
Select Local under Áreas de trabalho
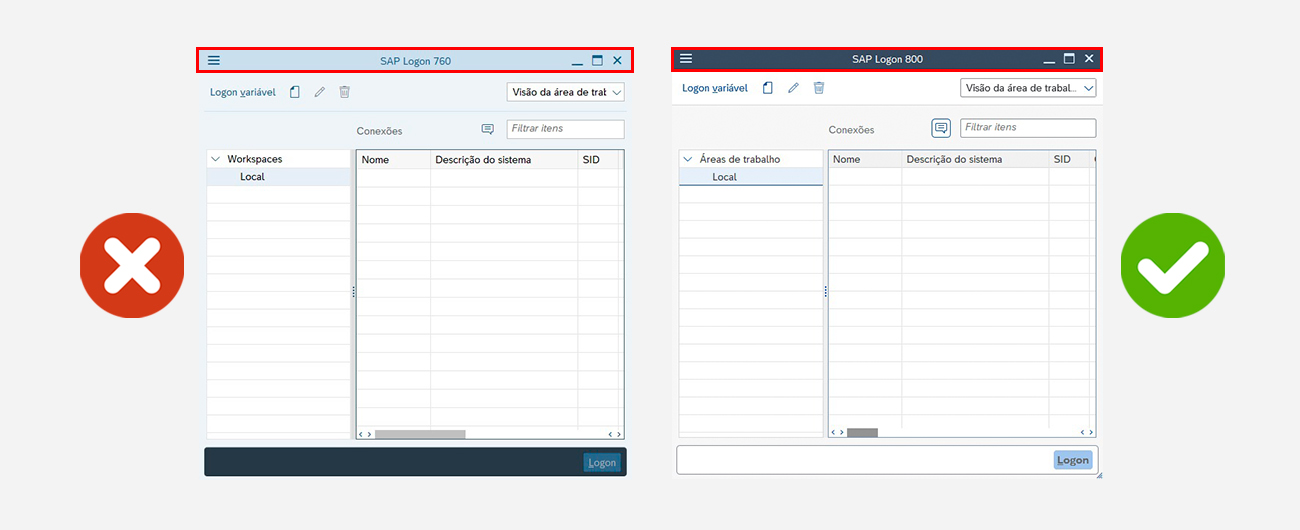pos(724,177)
